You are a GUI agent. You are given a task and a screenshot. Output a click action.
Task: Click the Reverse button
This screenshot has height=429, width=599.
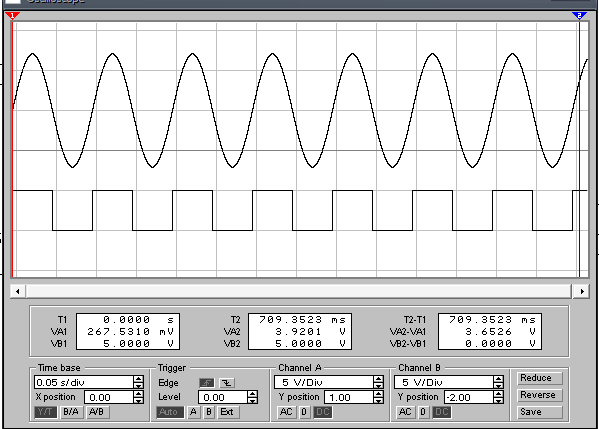539,395
